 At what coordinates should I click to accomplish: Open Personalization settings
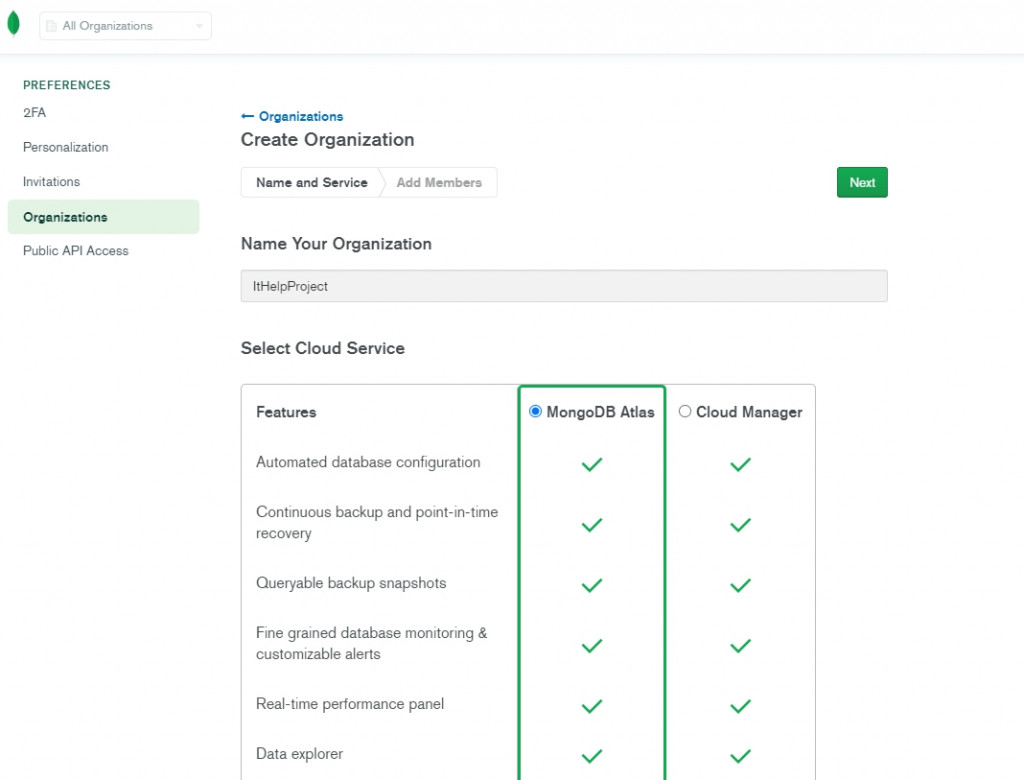tap(66, 147)
